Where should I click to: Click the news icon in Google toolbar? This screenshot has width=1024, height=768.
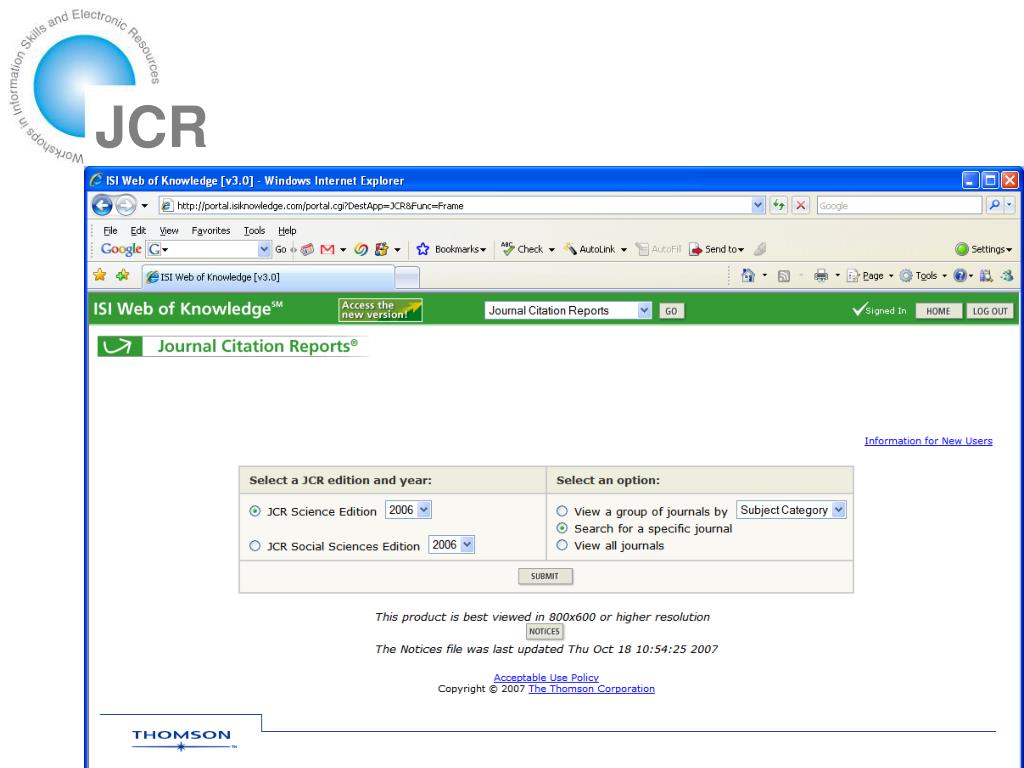tap(307, 249)
